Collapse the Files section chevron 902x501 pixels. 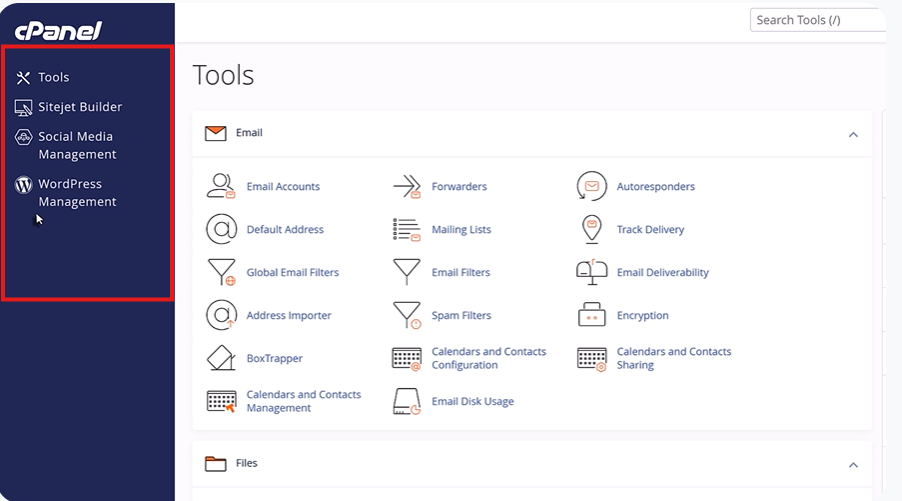853,465
